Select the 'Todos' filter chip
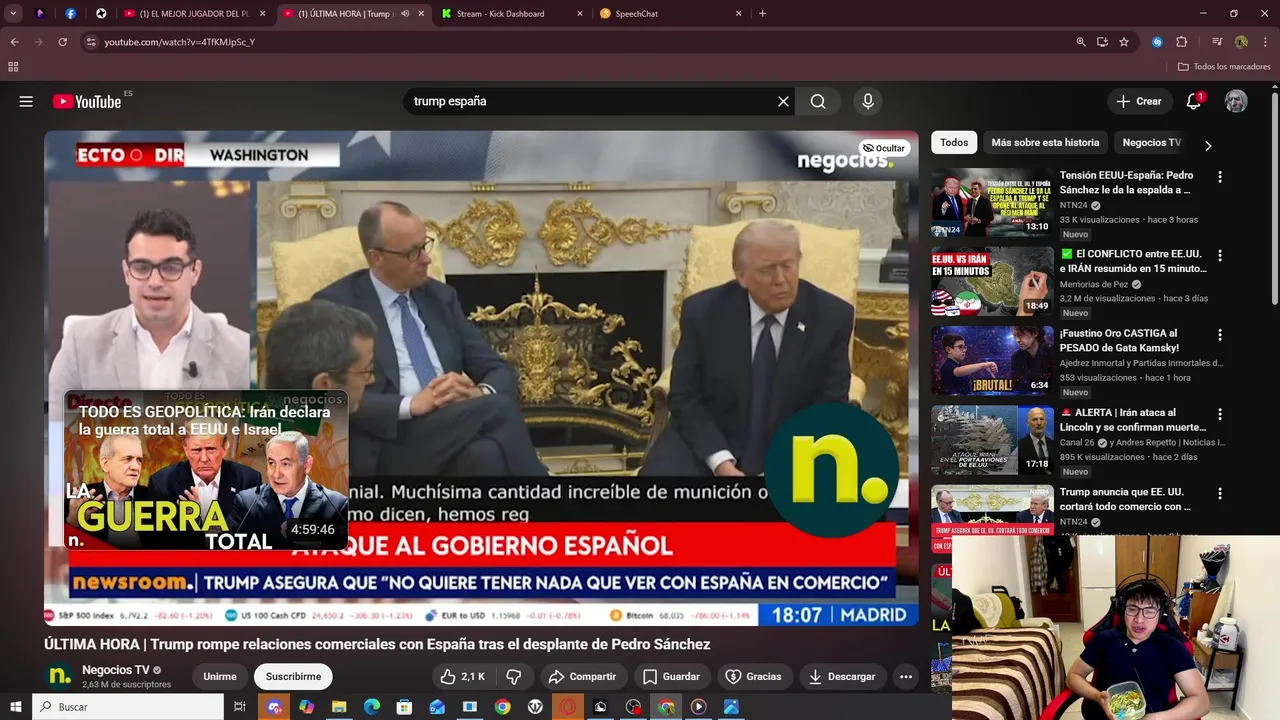This screenshot has width=1280, height=720. pos(954,142)
